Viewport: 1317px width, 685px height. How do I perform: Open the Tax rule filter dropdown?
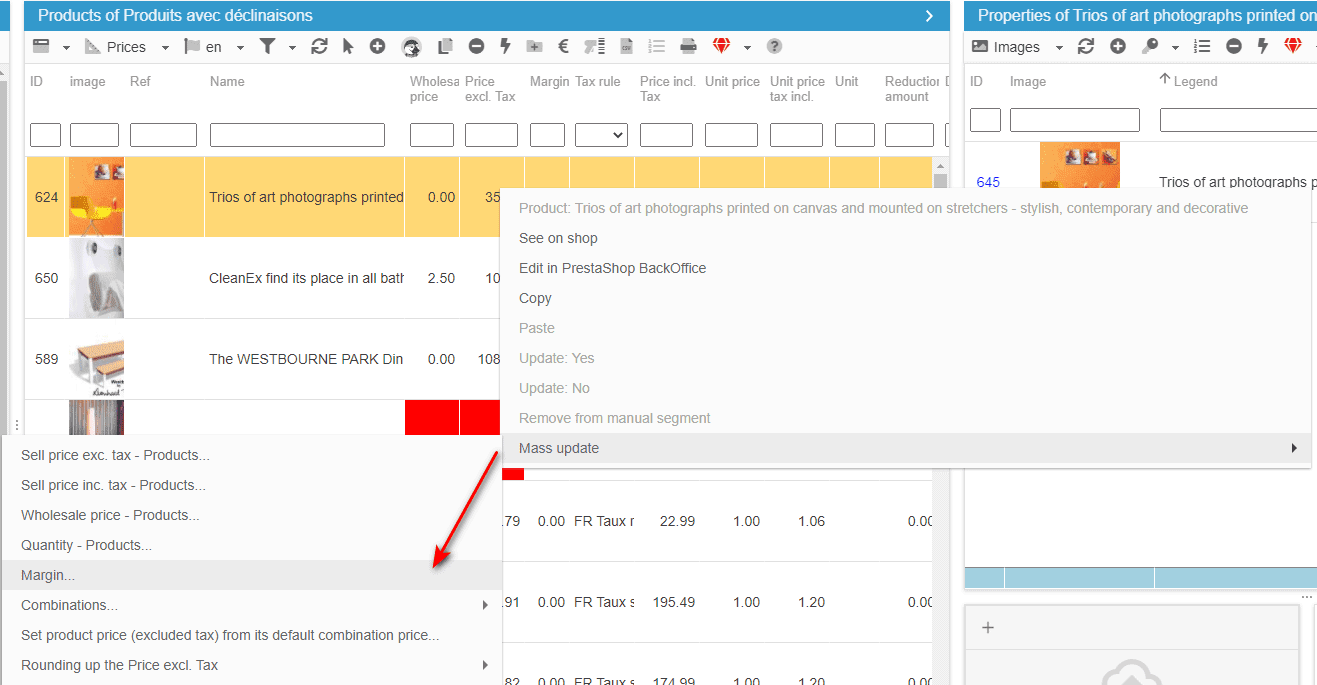(x=601, y=135)
